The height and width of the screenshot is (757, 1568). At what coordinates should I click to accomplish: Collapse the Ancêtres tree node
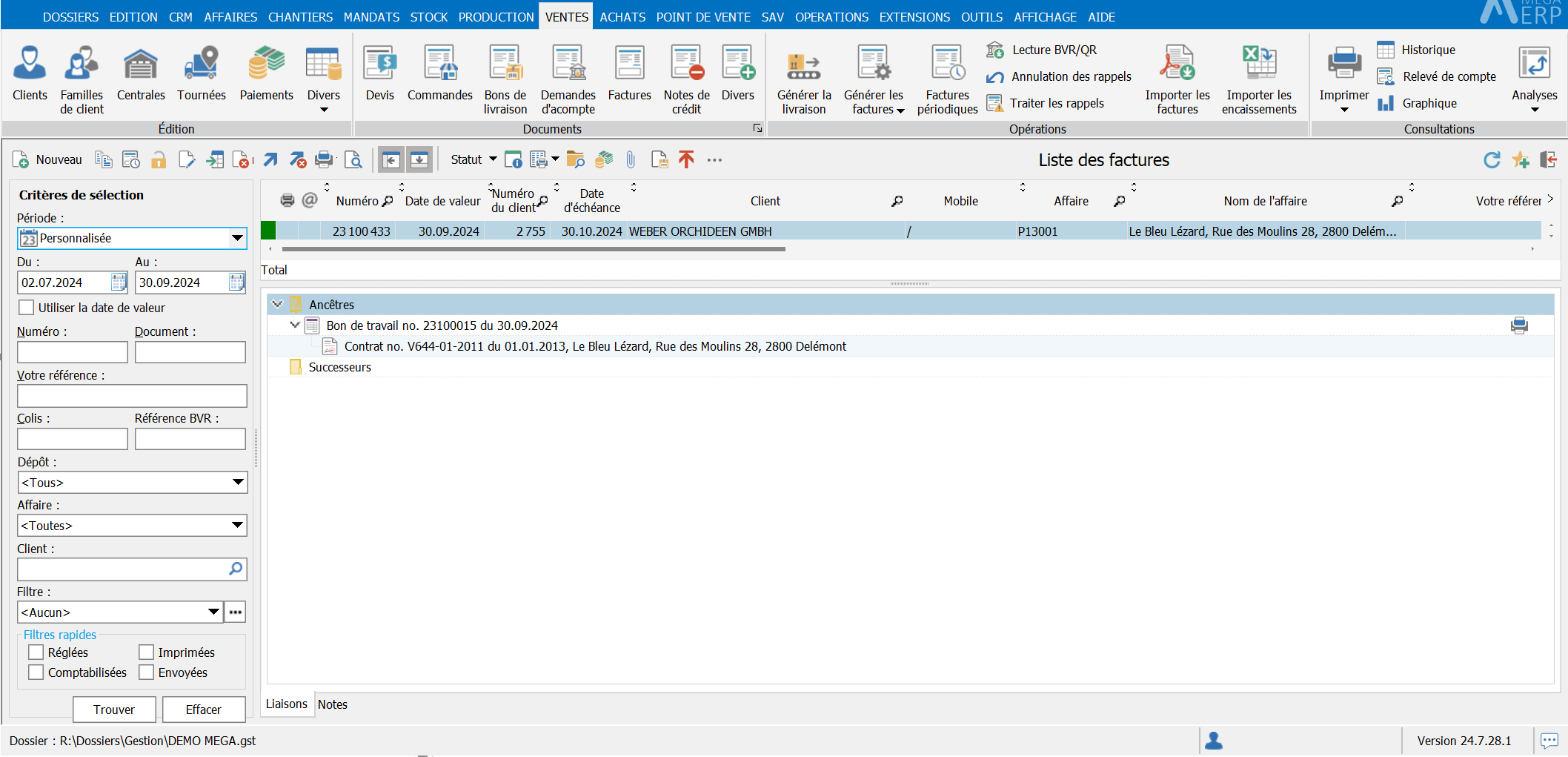click(x=277, y=305)
